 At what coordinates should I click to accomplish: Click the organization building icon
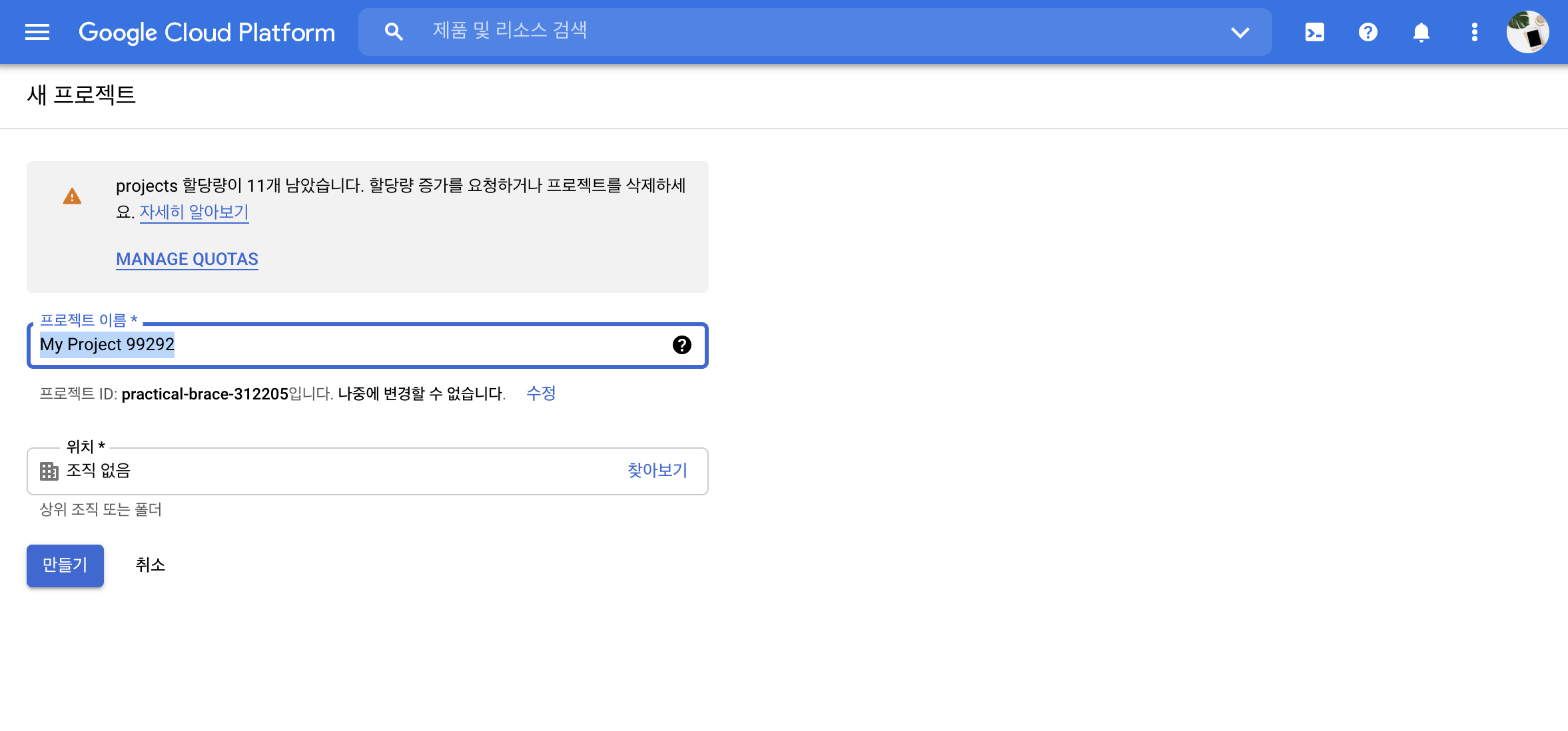coord(49,471)
